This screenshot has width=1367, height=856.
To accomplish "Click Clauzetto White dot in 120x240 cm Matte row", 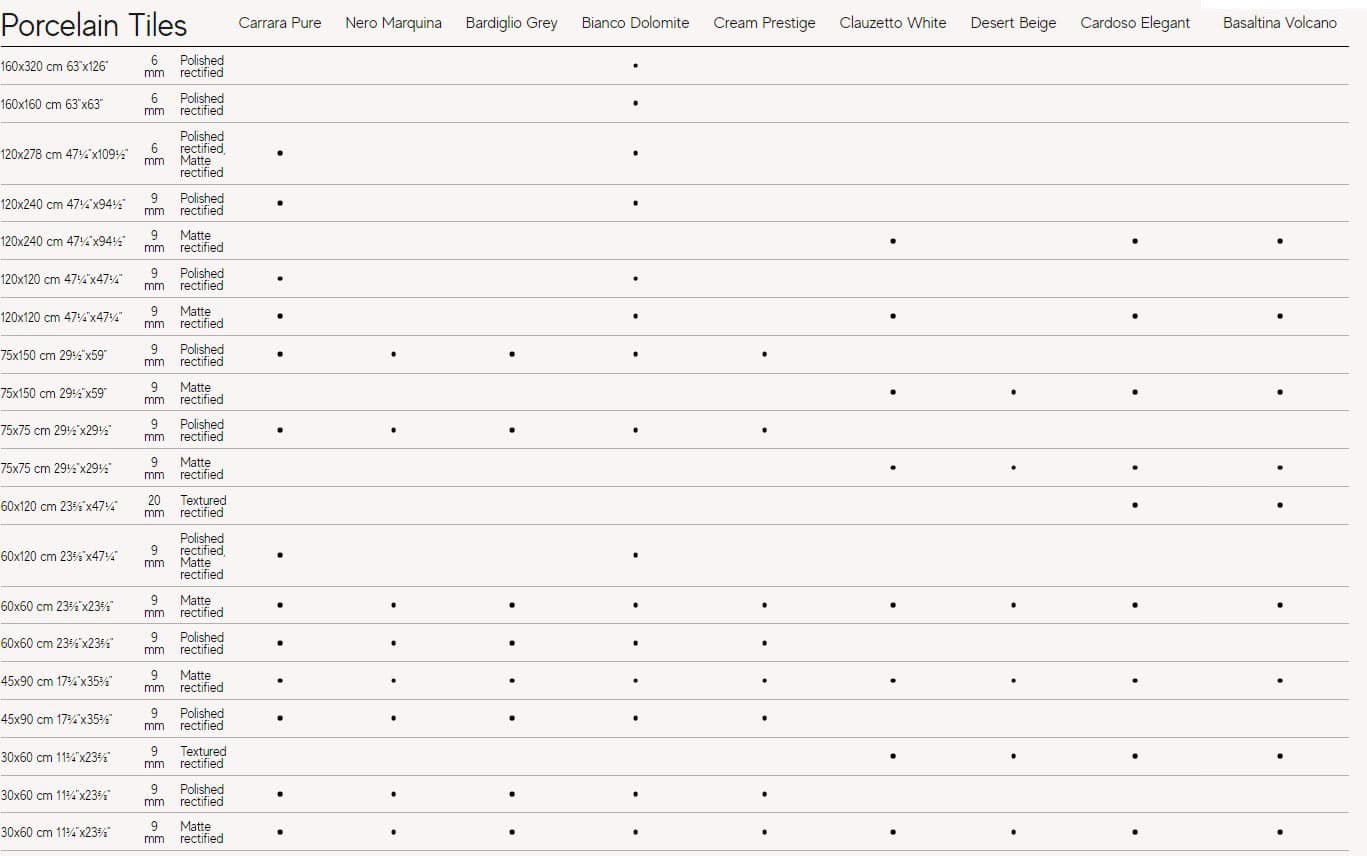I will 893,241.
